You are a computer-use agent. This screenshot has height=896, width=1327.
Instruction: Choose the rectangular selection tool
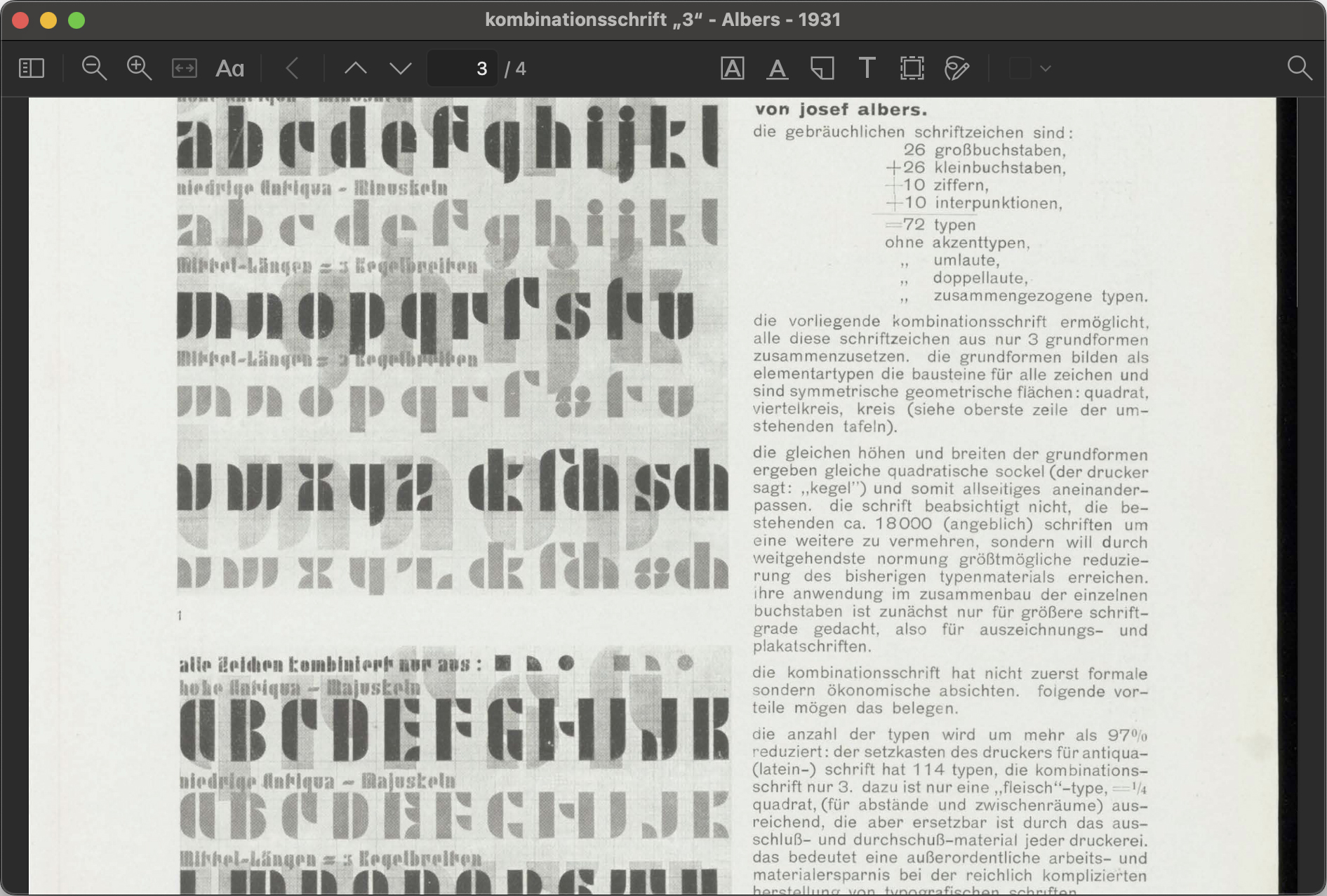click(912, 69)
